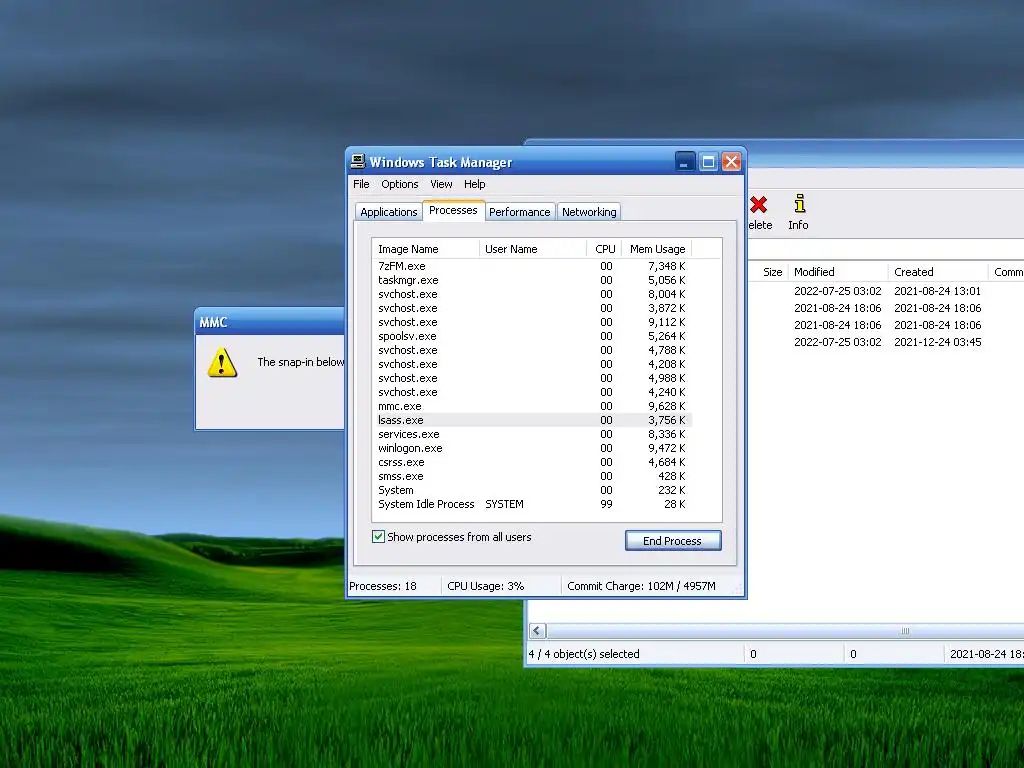Open the Options menu in Task Manager

coord(400,184)
